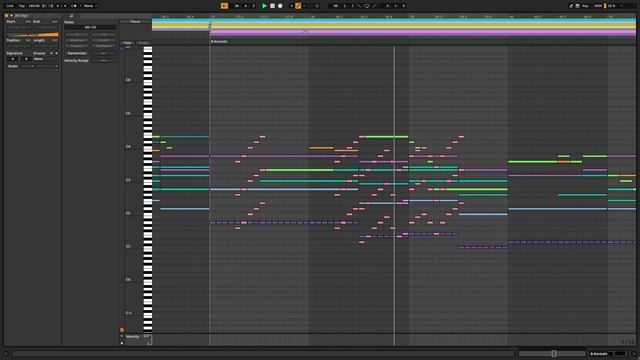Click the arrangement position field in transport
This screenshot has height=360, width=640.
click(x=245, y=6)
